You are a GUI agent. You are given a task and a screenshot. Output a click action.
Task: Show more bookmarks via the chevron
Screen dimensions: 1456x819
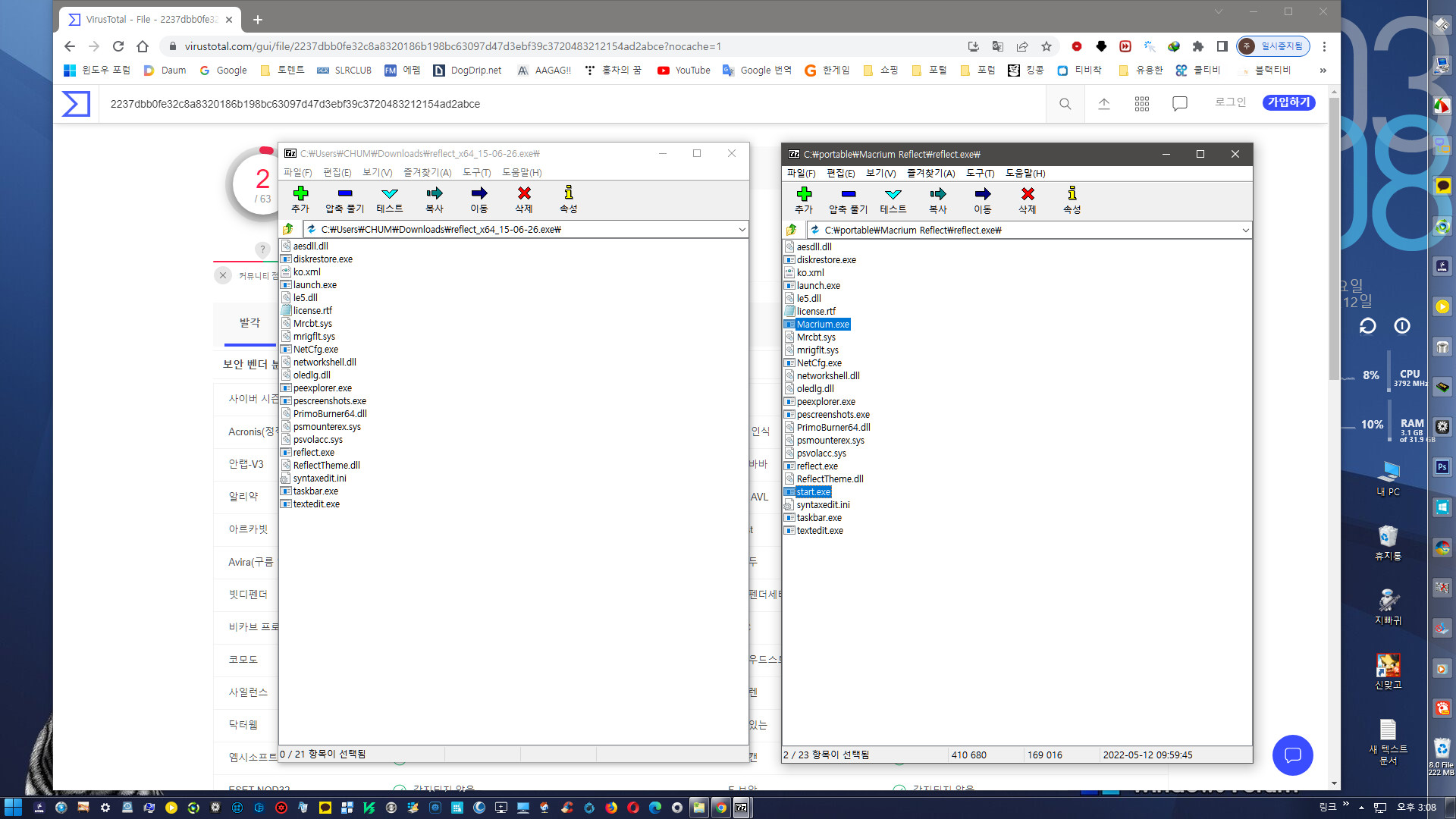pyautogui.click(x=1323, y=70)
